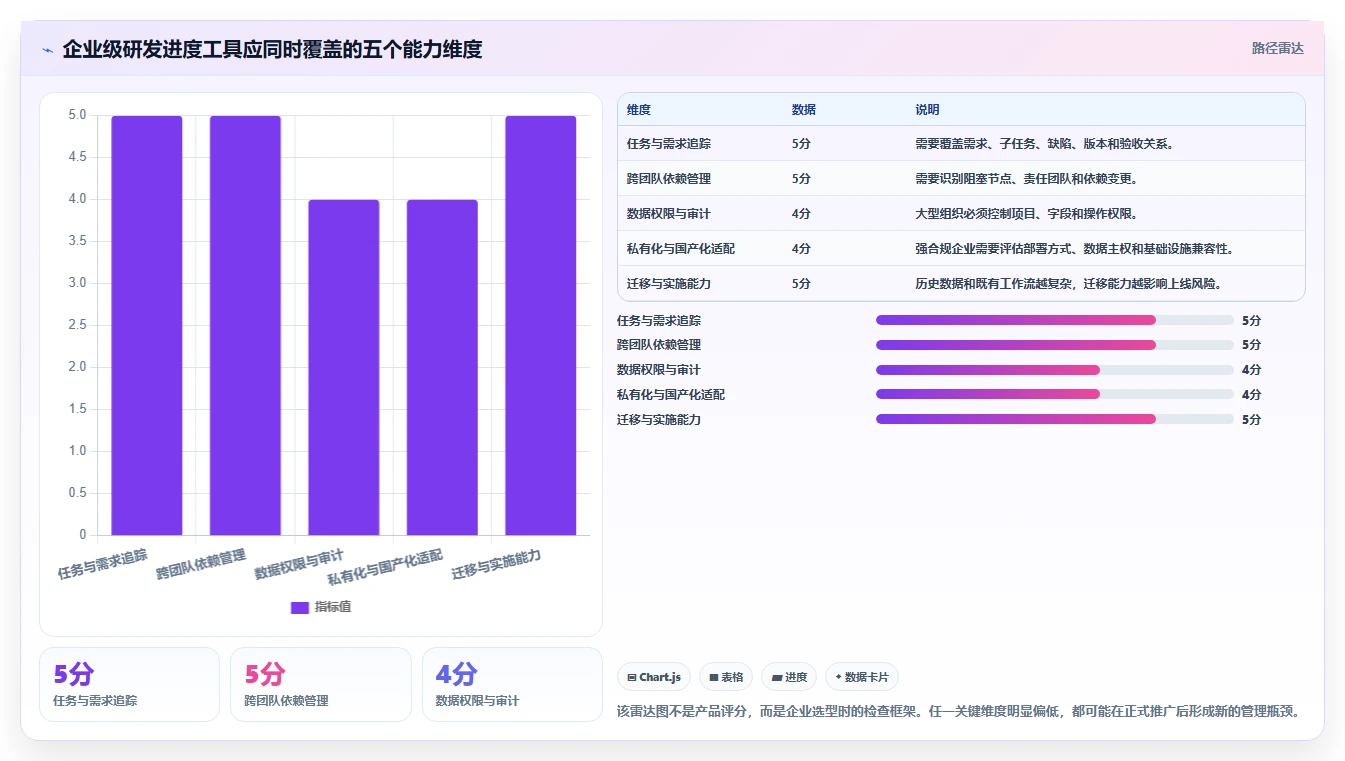Select the 数据卡片 chip
The width and height of the screenshot is (1345, 761).
[x=861, y=677]
